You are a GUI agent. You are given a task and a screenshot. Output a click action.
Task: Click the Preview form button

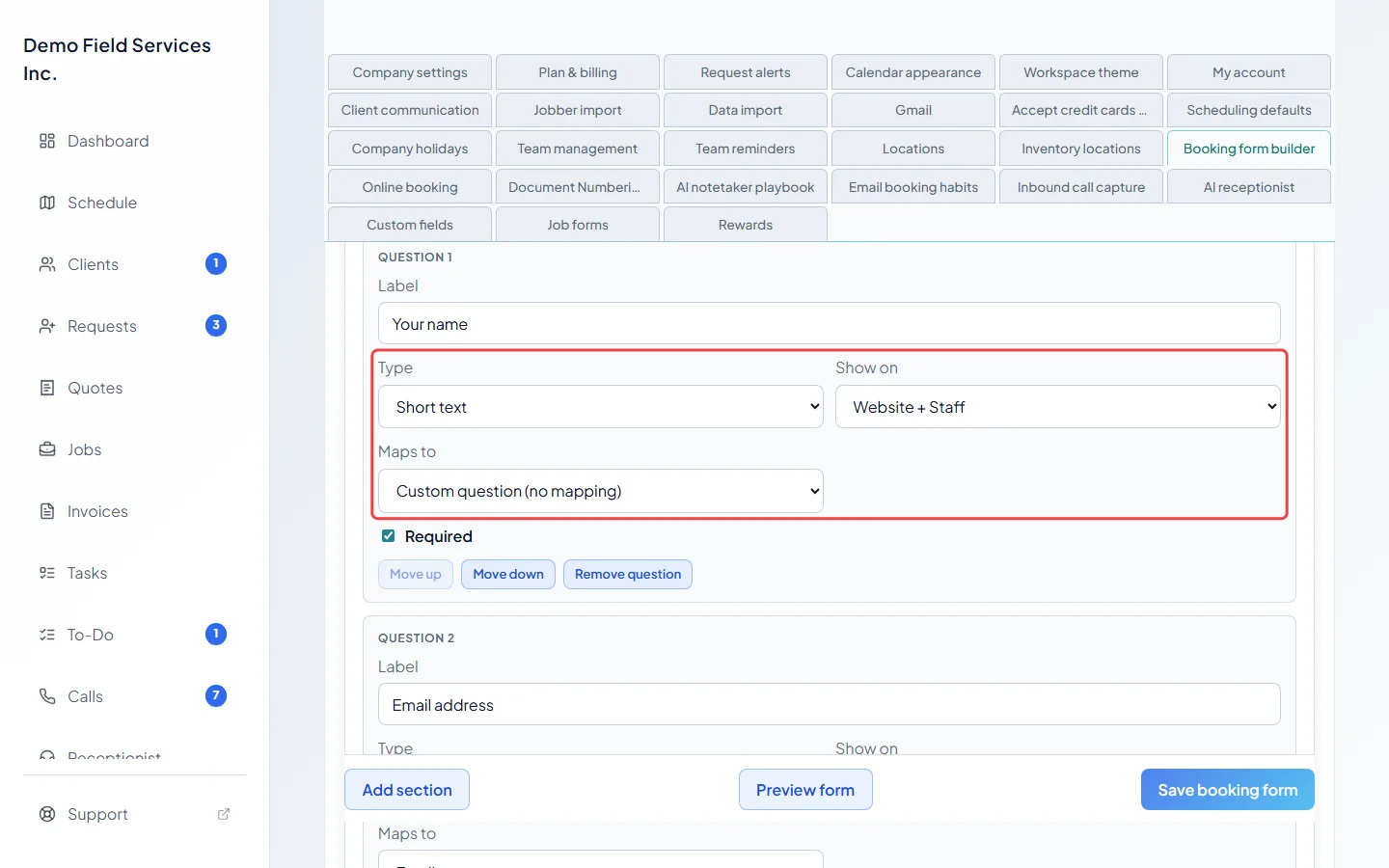(x=805, y=790)
